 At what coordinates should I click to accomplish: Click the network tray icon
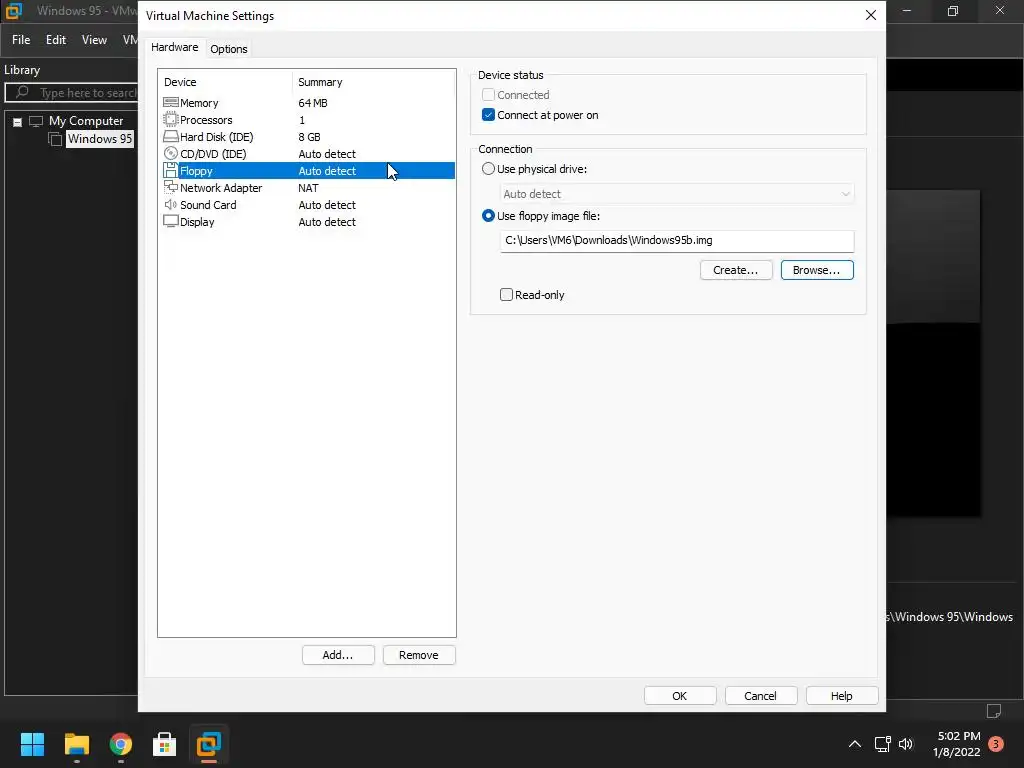[x=882, y=744]
